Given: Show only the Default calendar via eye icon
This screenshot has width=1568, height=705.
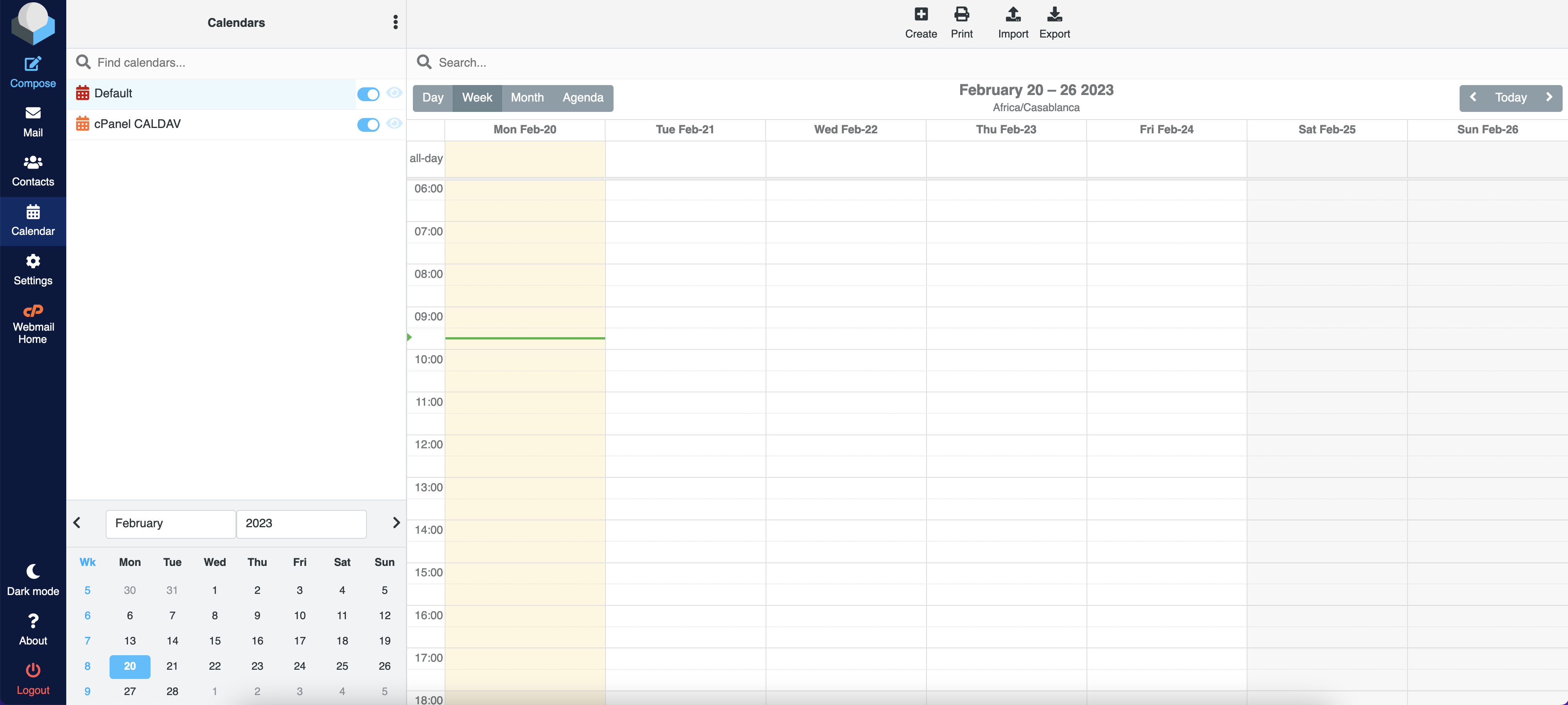Looking at the screenshot, I should [x=394, y=93].
